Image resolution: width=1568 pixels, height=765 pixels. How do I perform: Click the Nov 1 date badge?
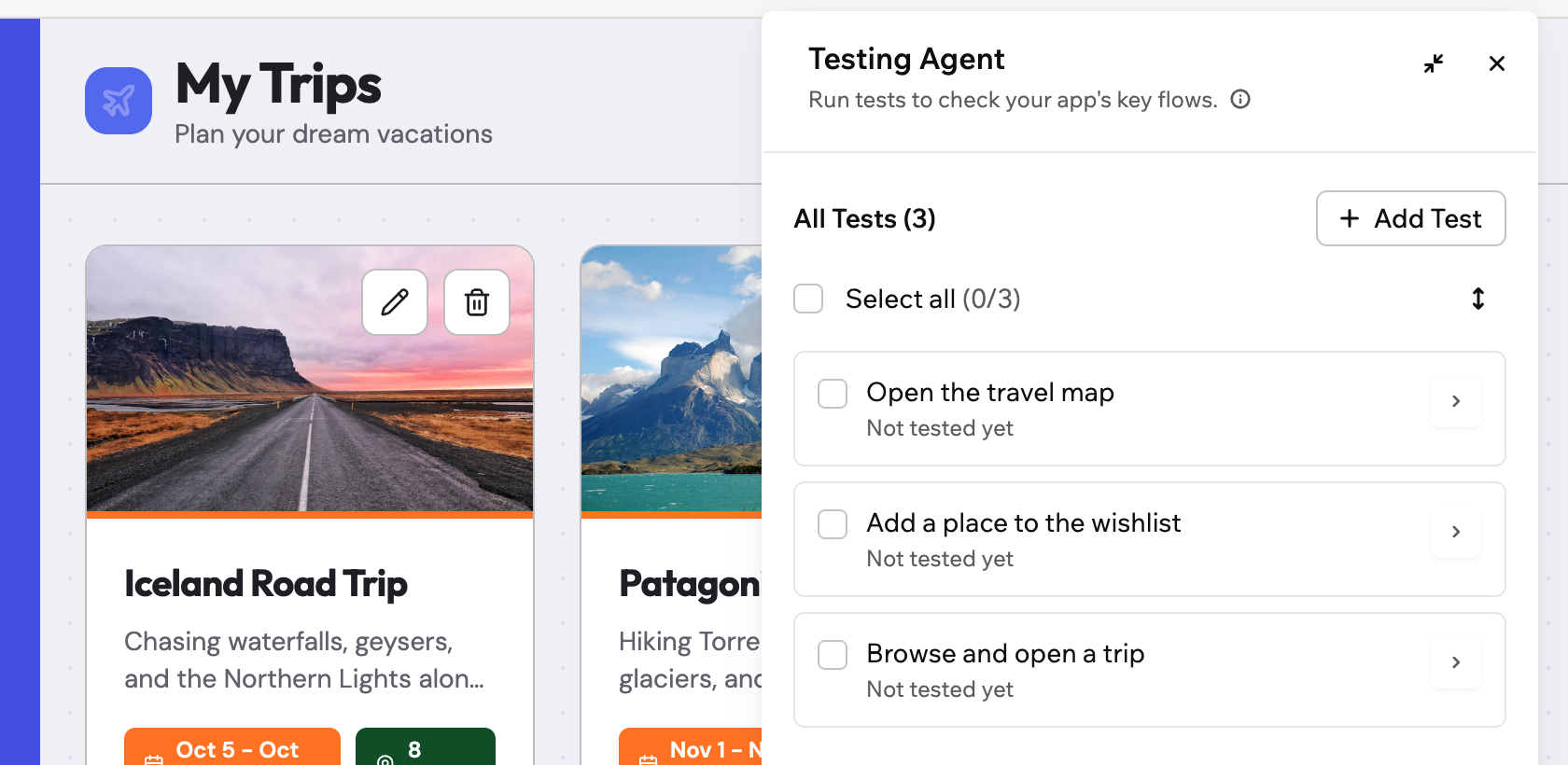[x=691, y=748]
